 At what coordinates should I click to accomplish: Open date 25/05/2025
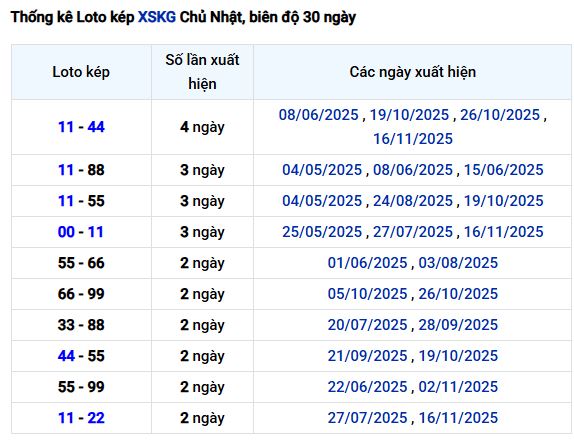pos(322,232)
